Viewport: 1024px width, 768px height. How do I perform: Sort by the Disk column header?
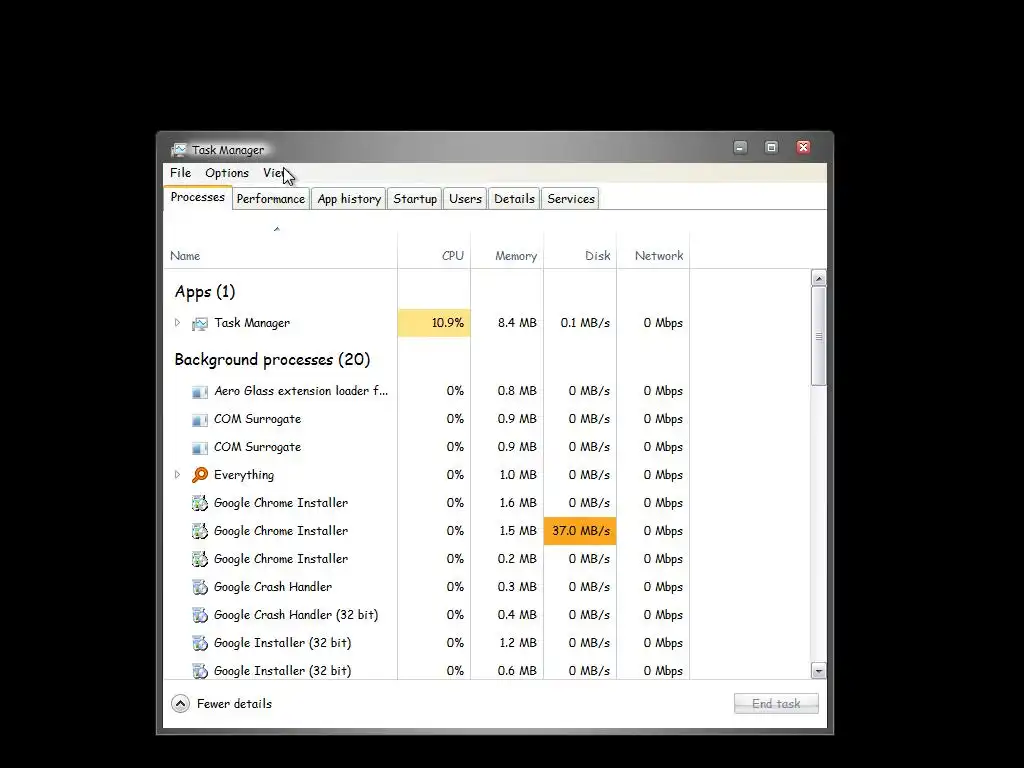pos(598,255)
